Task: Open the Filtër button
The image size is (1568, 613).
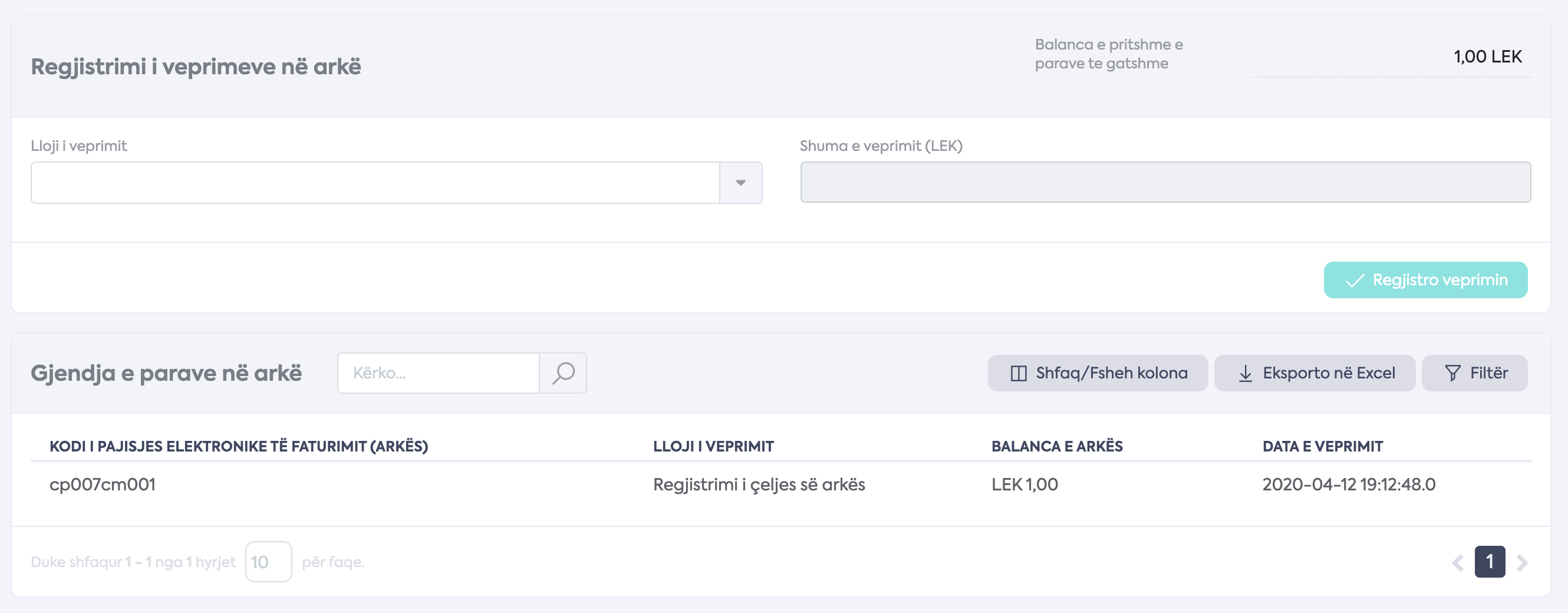Action: point(1474,373)
